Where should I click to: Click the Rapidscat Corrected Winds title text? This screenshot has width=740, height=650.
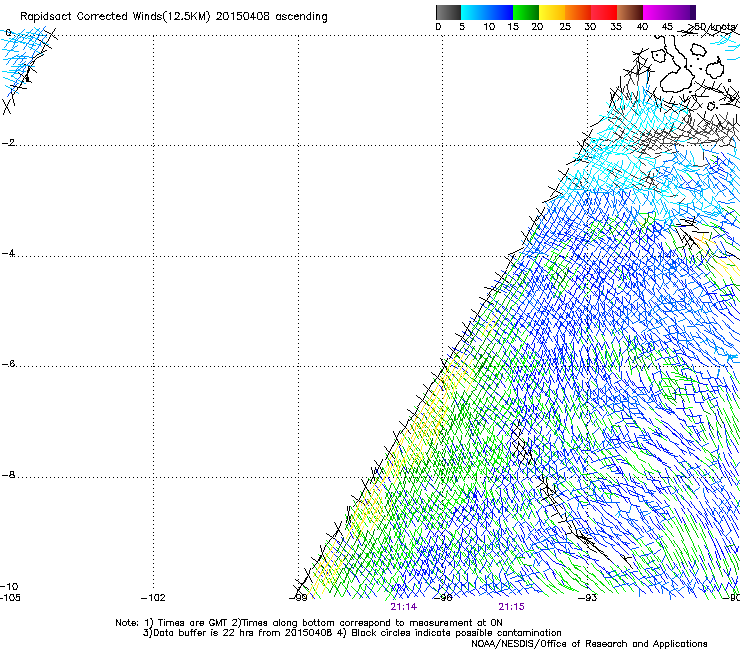pos(174,17)
